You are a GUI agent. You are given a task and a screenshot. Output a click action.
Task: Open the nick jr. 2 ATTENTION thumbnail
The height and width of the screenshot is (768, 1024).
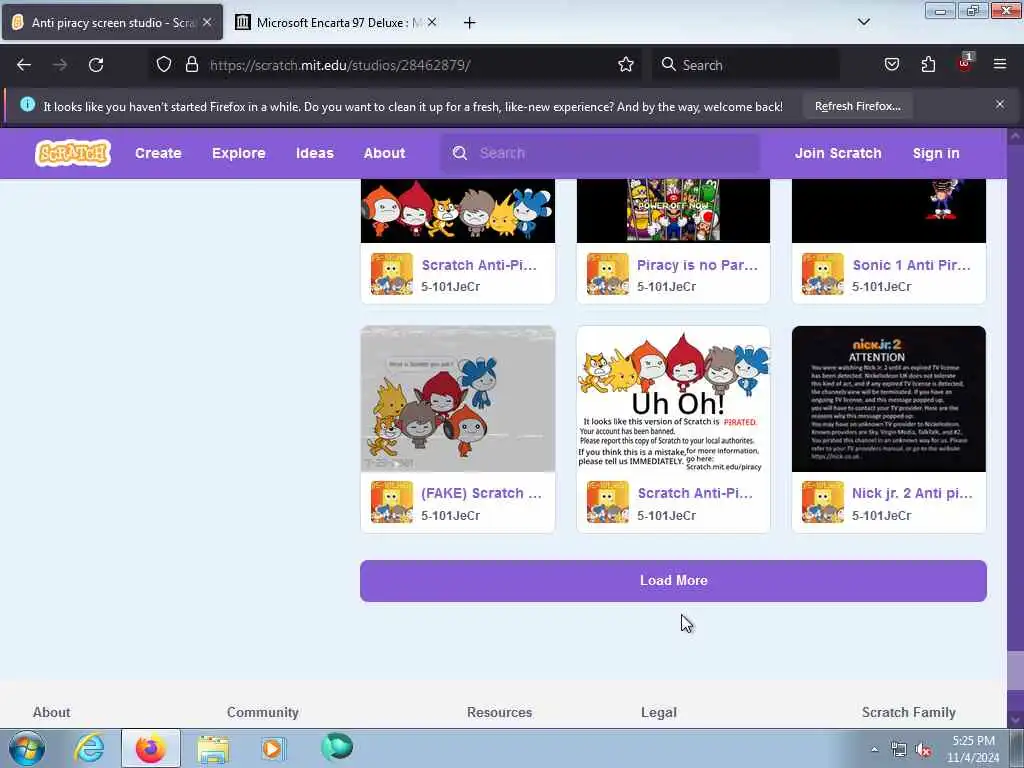pos(889,398)
